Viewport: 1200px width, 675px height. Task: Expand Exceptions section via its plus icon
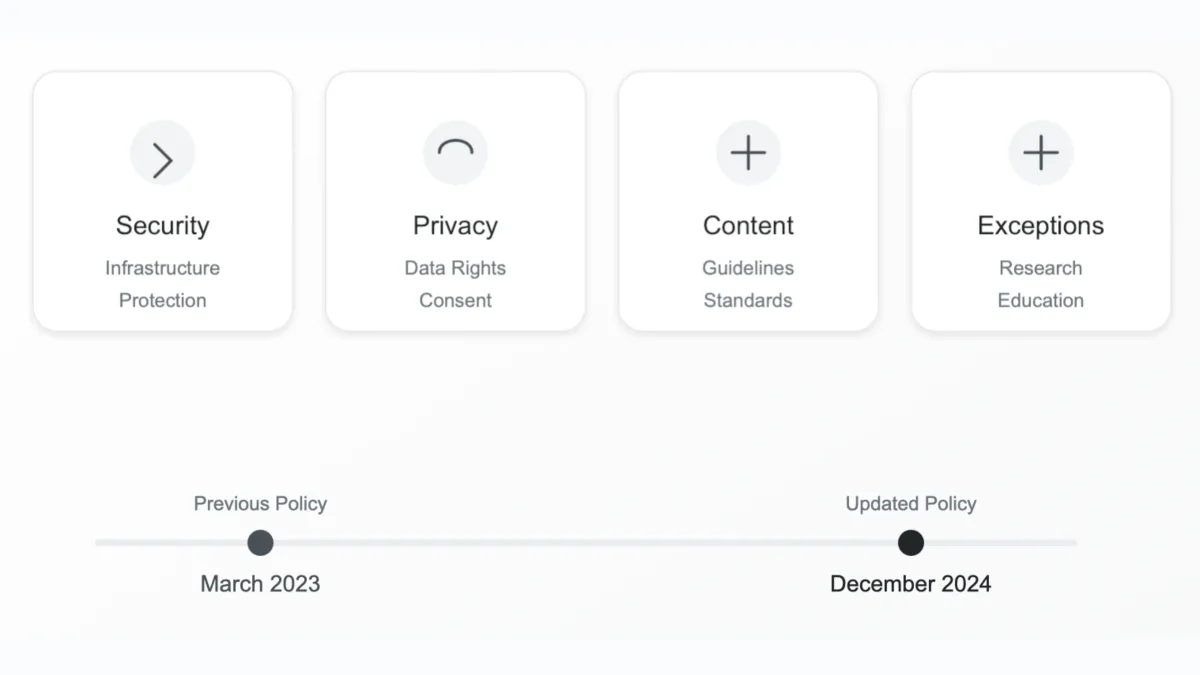pyautogui.click(x=1040, y=153)
